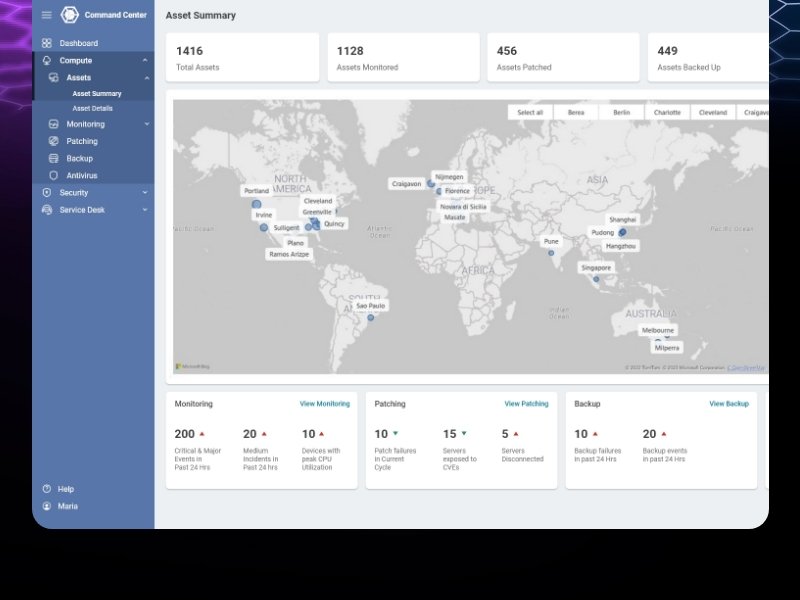Screen dimensions: 800x600
Task: Toggle the Berlin location filter
Action: [621, 113]
